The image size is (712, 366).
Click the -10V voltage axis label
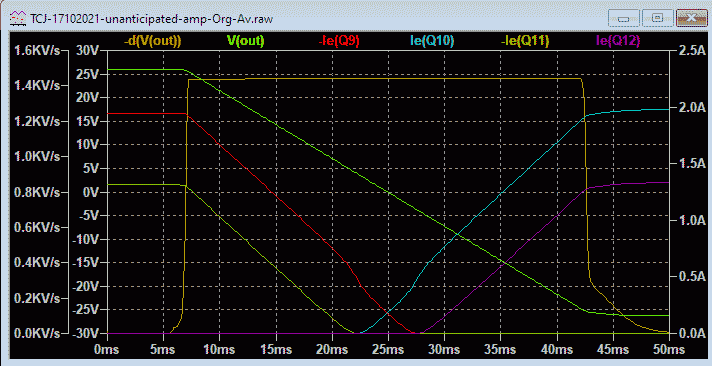pyautogui.click(x=85, y=239)
